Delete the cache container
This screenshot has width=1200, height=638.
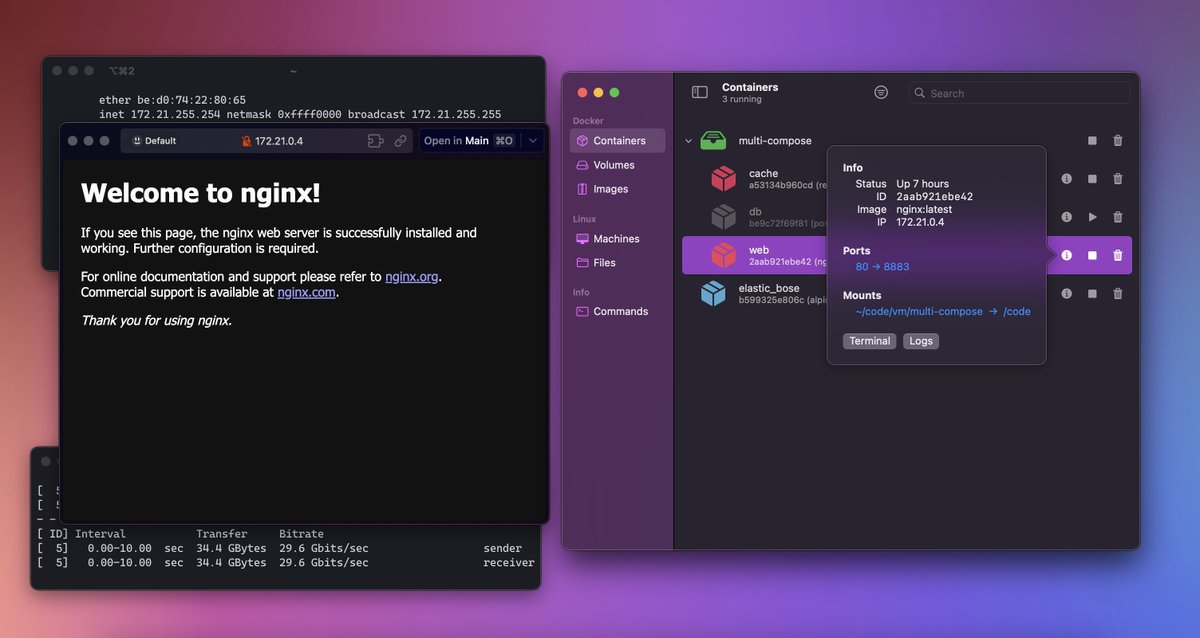point(1118,179)
